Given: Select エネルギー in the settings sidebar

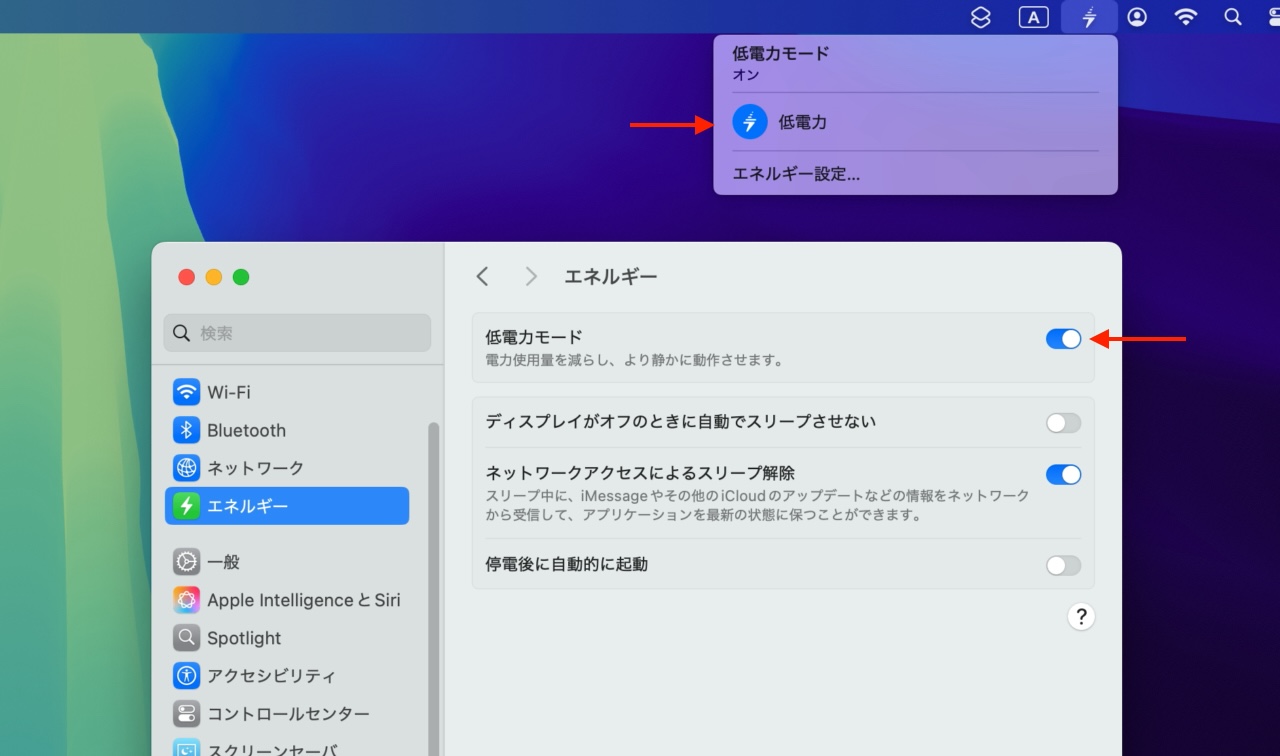Looking at the screenshot, I should coord(287,506).
